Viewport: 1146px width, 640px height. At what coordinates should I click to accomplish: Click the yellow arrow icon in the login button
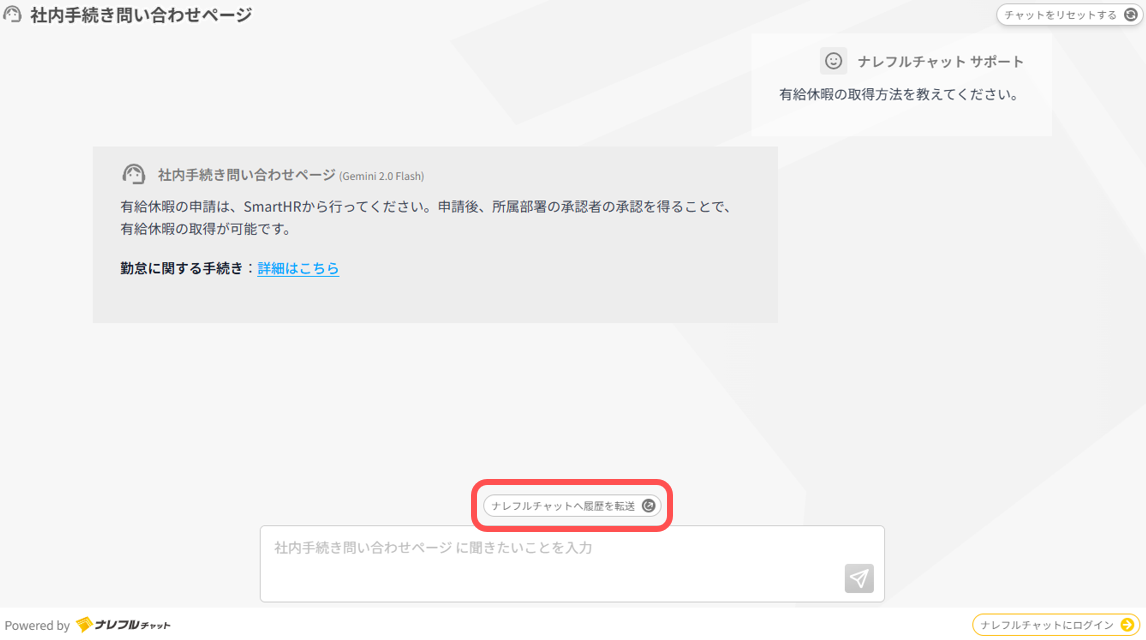[x=1128, y=623]
